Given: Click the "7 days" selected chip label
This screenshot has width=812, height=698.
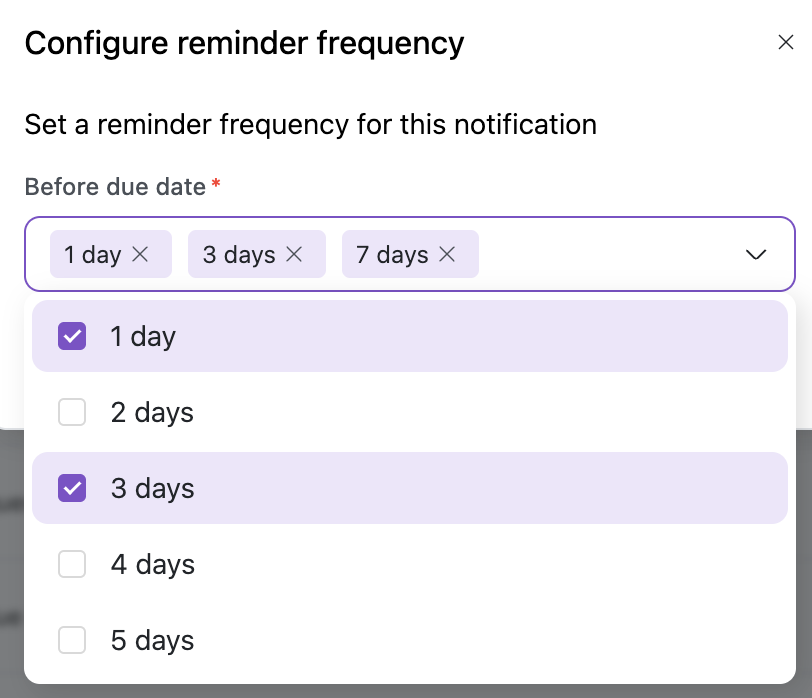Looking at the screenshot, I should click(392, 255).
